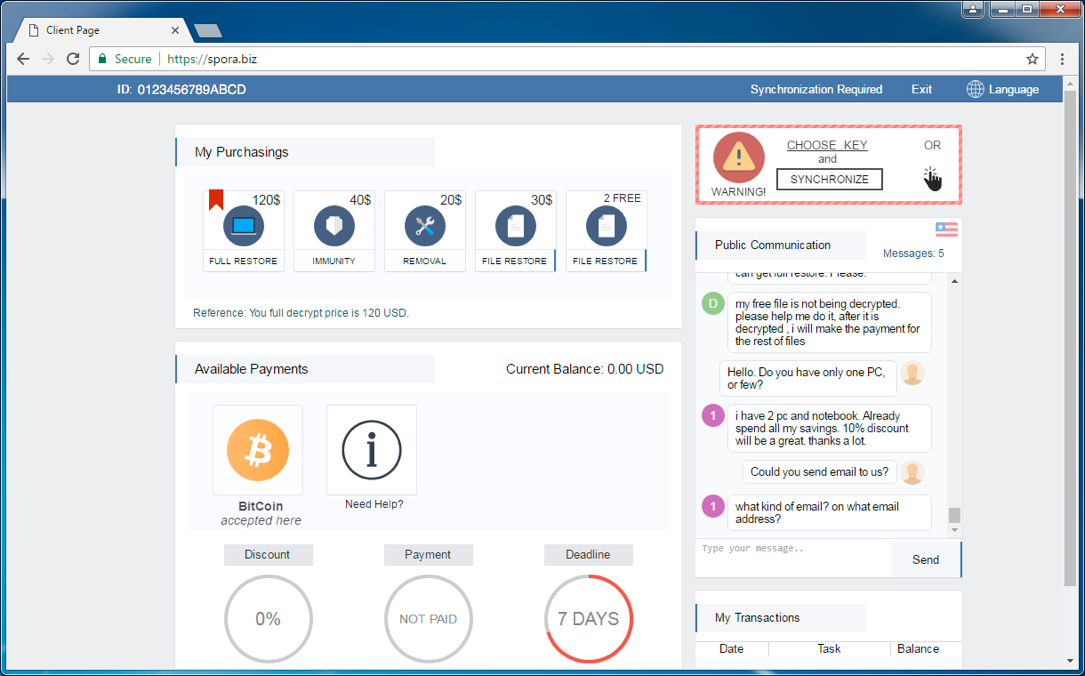Click the Balance column header
Viewport: 1085px width, 676px height.
(x=918, y=649)
